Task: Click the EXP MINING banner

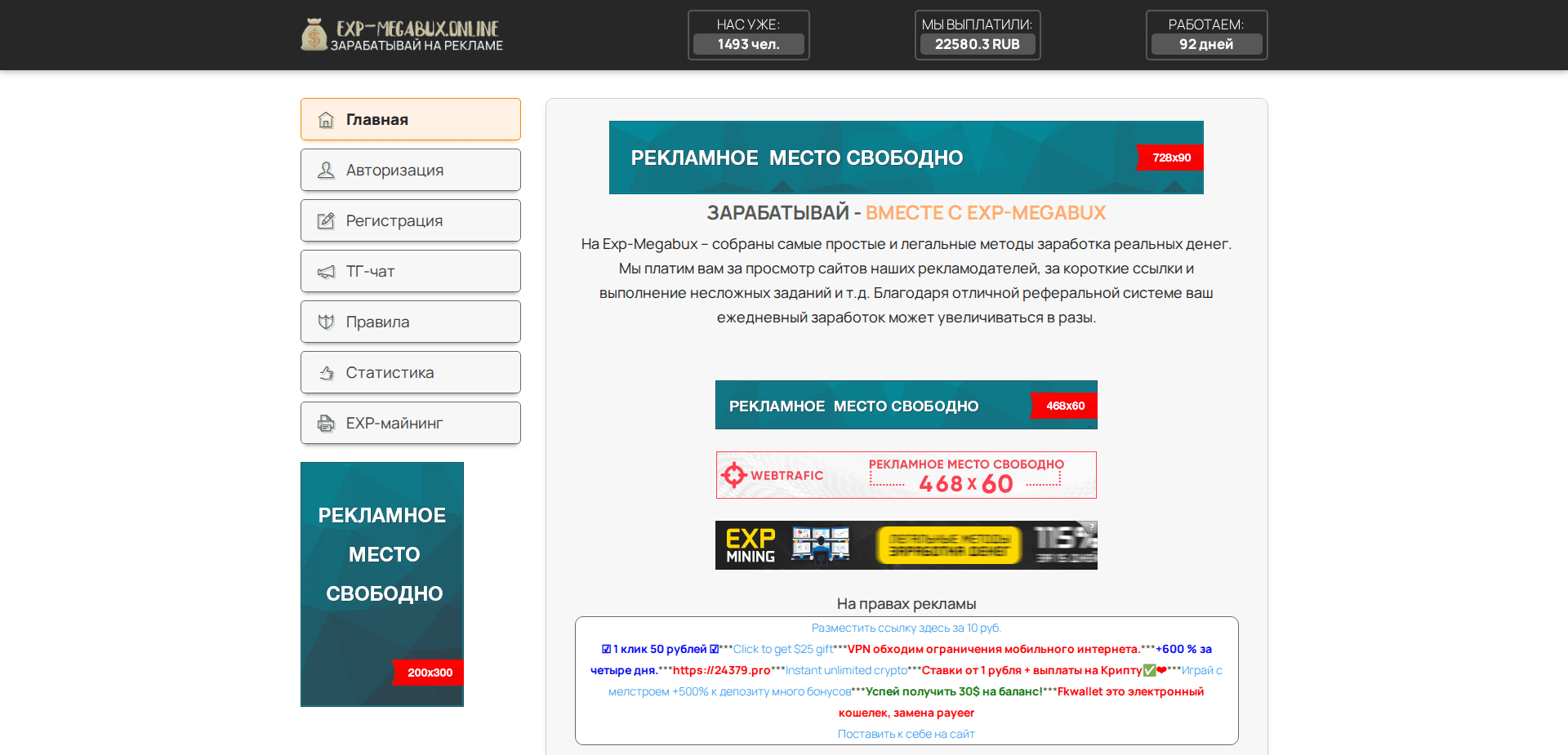Action: [x=906, y=544]
